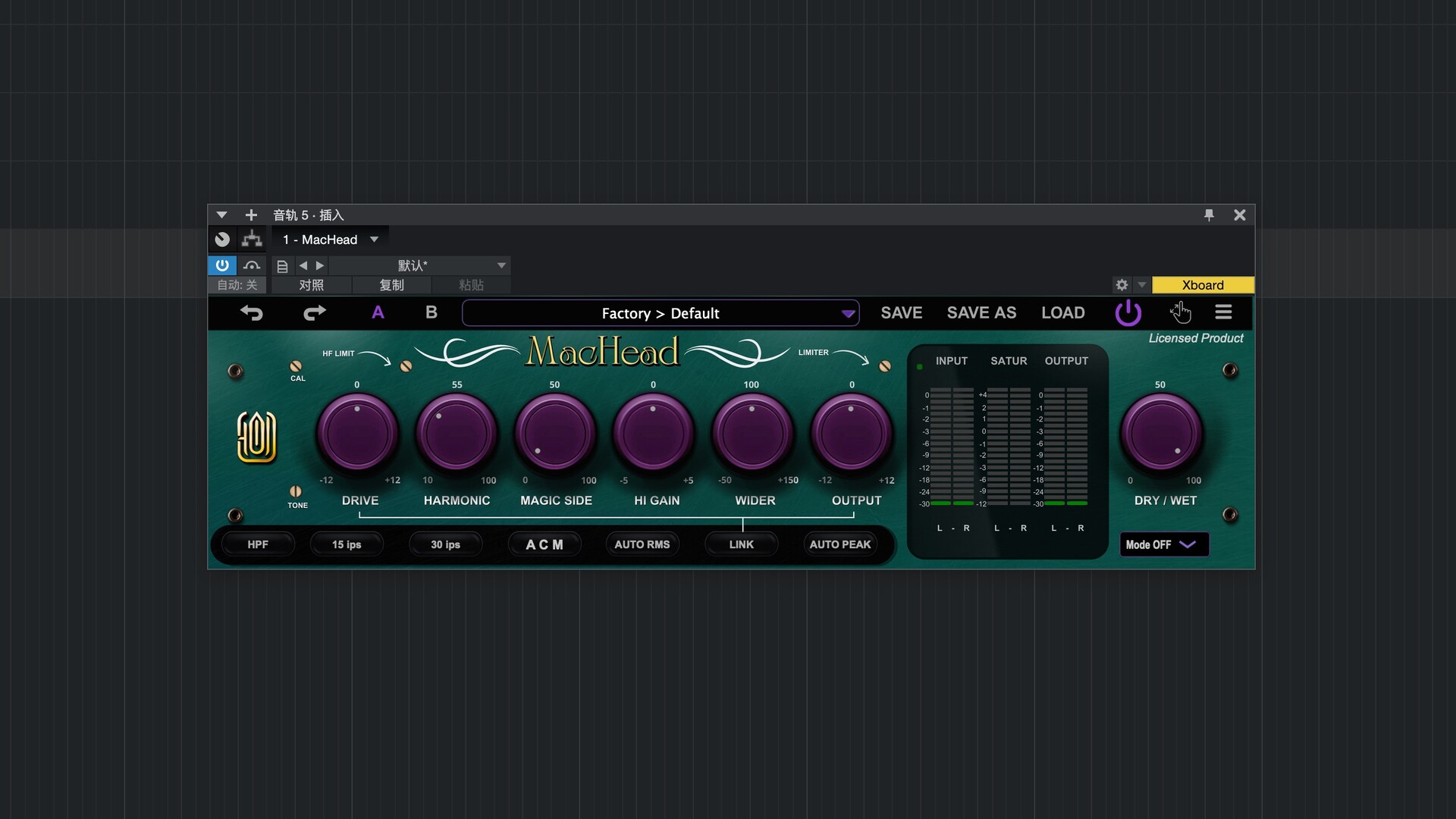Switch to the Xboard tab
This screenshot has width=1456, height=819.
tap(1203, 284)
